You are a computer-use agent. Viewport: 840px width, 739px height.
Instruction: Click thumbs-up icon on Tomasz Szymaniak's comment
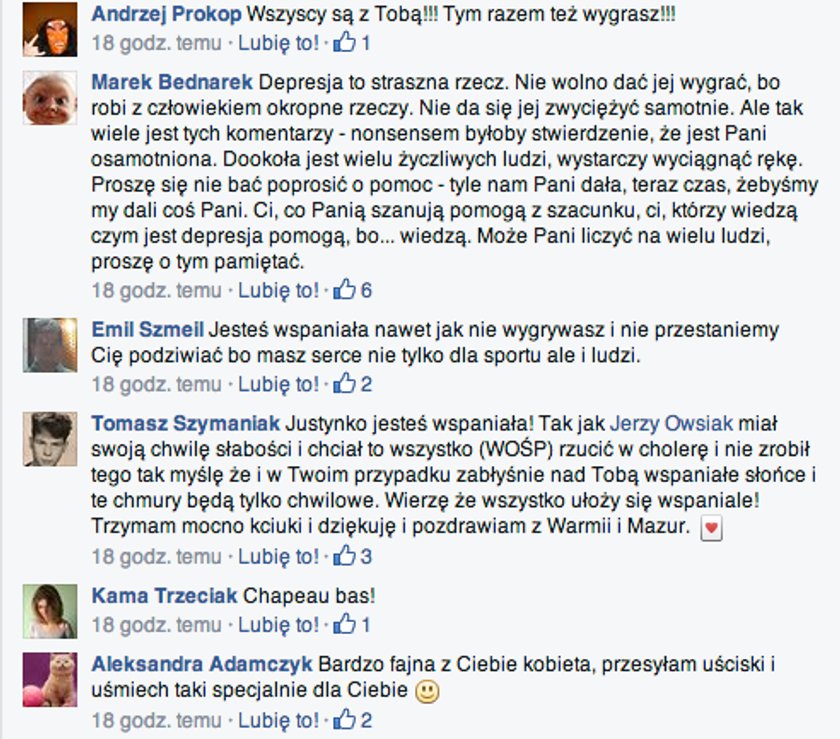click(x=344, y=555)
